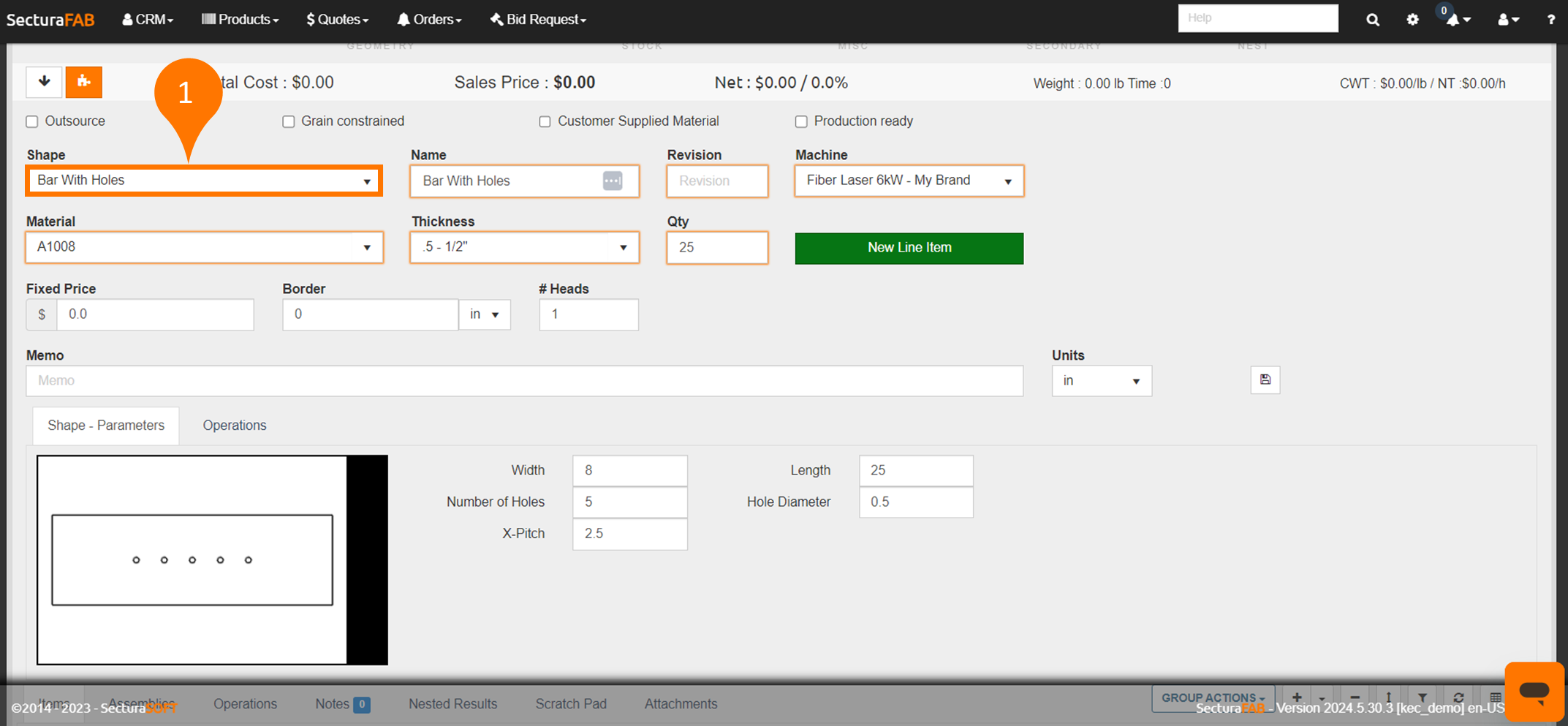Click the down arrow icon button

click(x=44, y=82)
